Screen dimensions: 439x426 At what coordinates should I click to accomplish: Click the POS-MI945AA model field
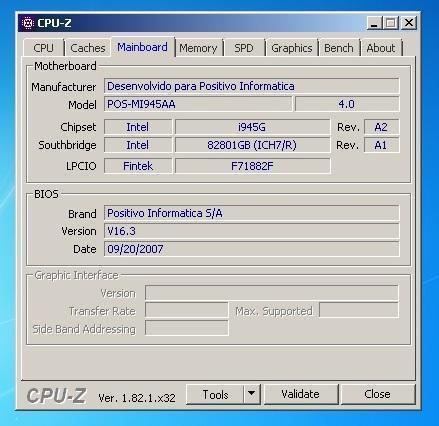[x=198, y=104]
